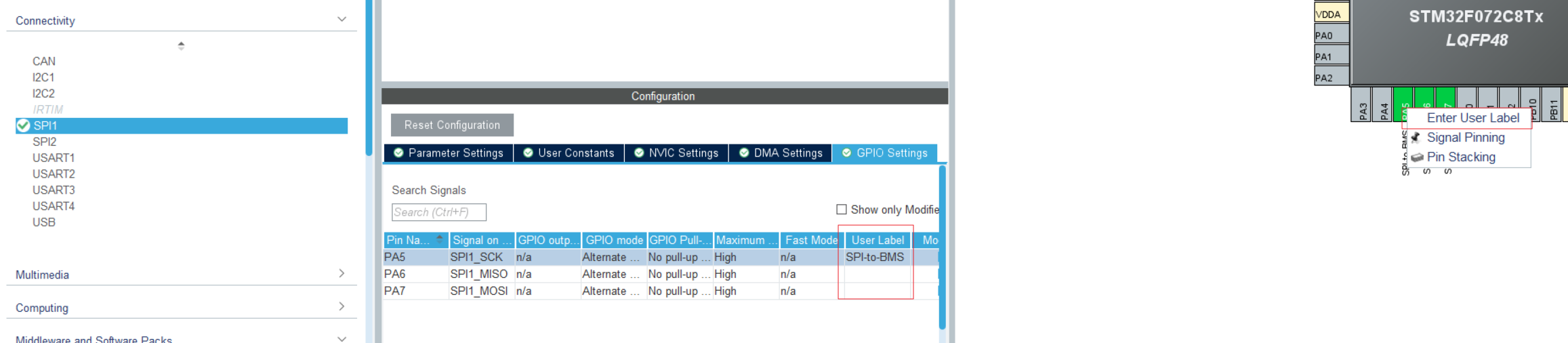Click the empty User Label cell for PA7
This screenshot has width=1568, height=343.
(x=877, y=291)
